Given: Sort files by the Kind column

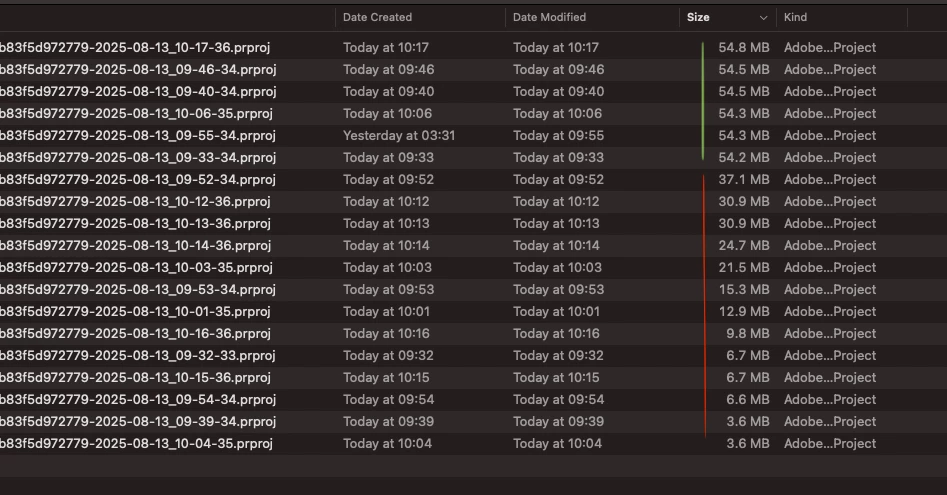Looking at the screenshot, I should tap(795, 18).
